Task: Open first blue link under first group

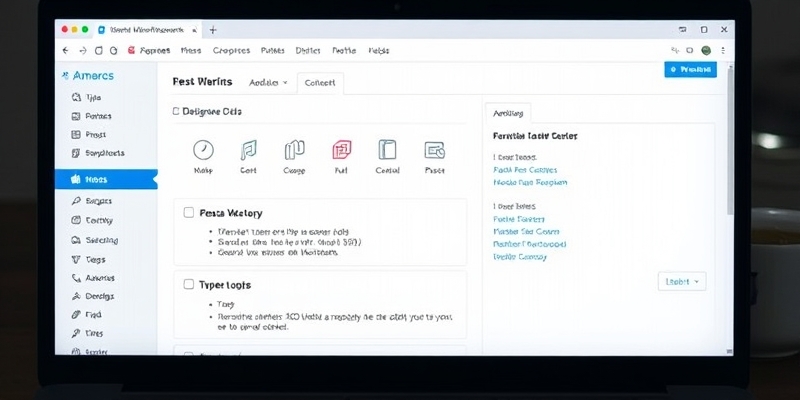Action: pos(525,170)
